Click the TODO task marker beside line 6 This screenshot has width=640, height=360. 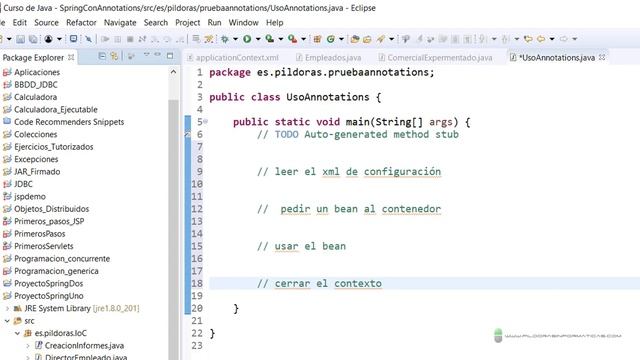pyautogui.click(x=188, y=134)
